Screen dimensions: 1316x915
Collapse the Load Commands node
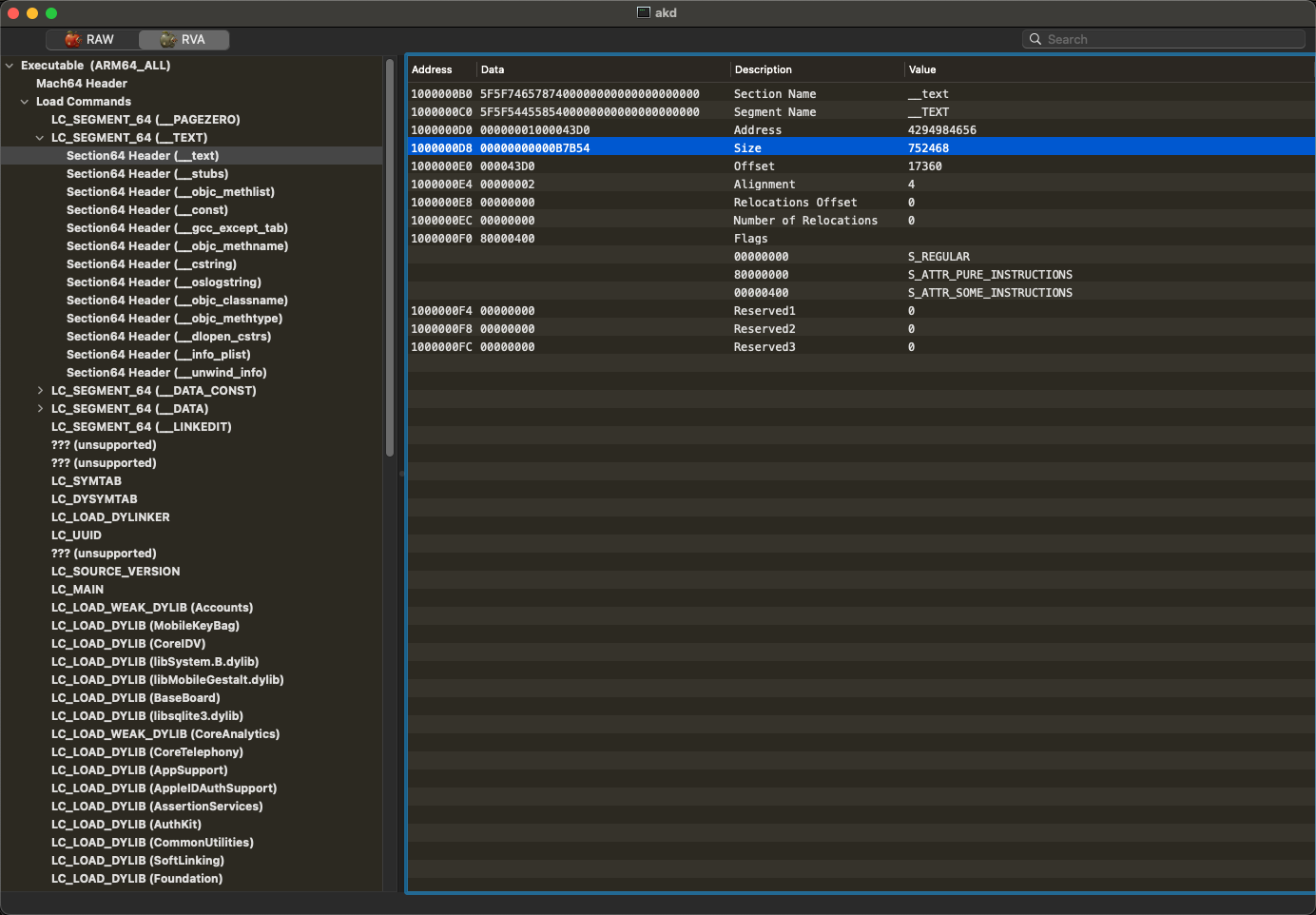coord(25,102)
